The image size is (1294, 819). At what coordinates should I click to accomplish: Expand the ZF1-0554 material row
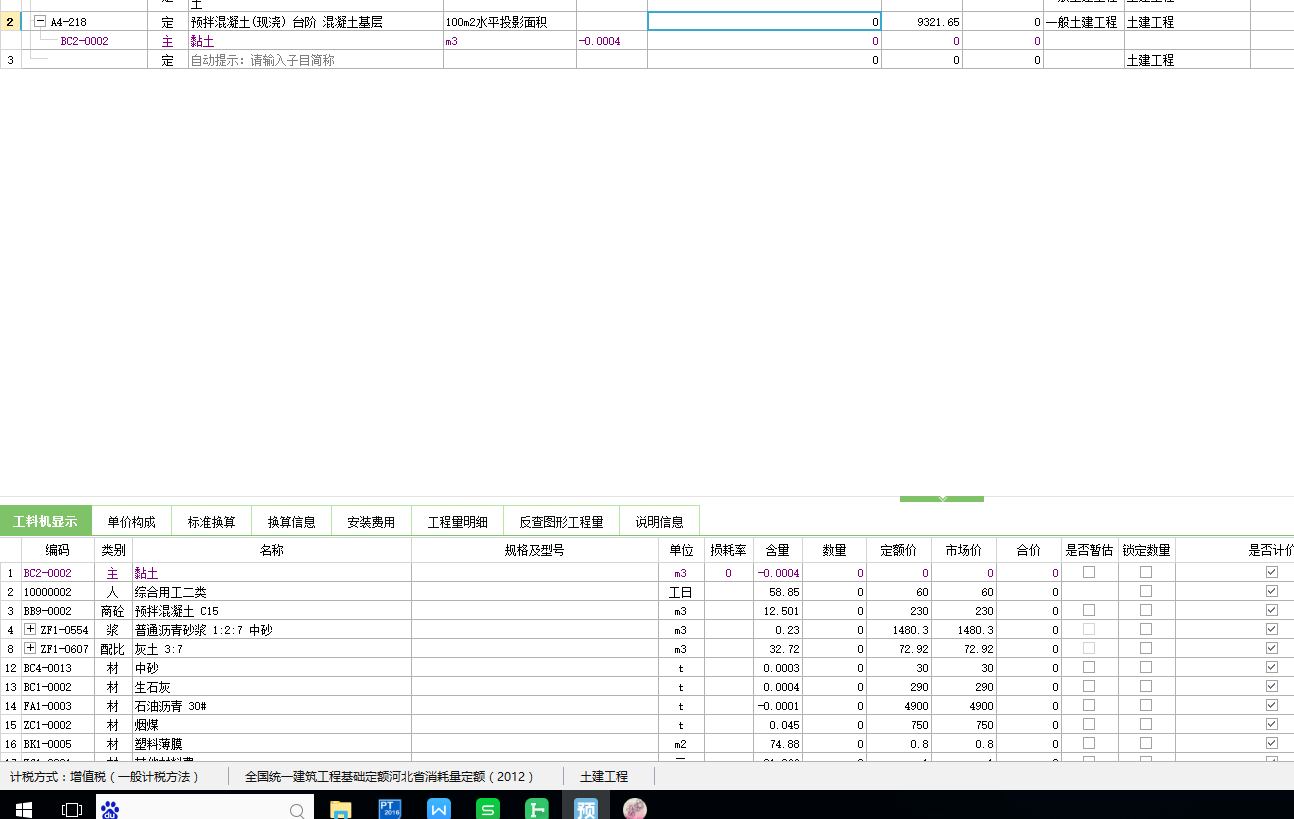point(30,630)
